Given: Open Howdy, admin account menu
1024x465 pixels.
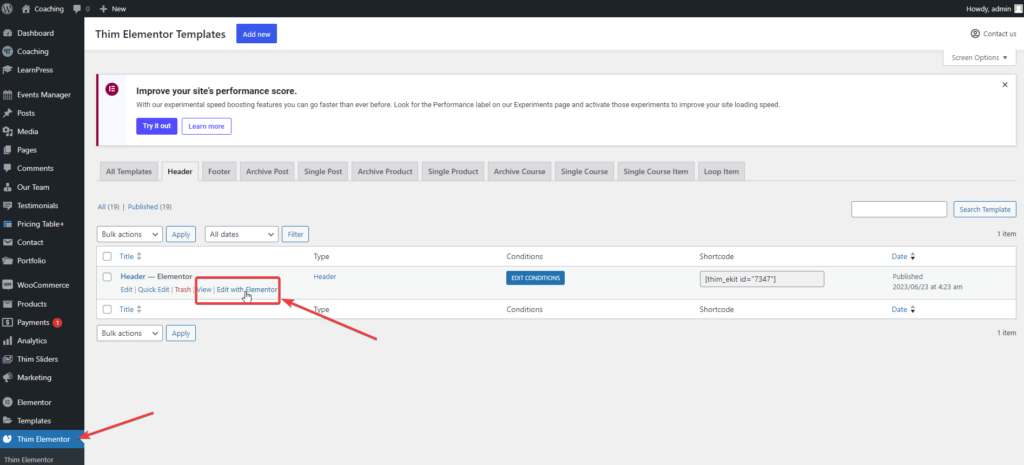Looking at the screenshot, I should 993,9.
